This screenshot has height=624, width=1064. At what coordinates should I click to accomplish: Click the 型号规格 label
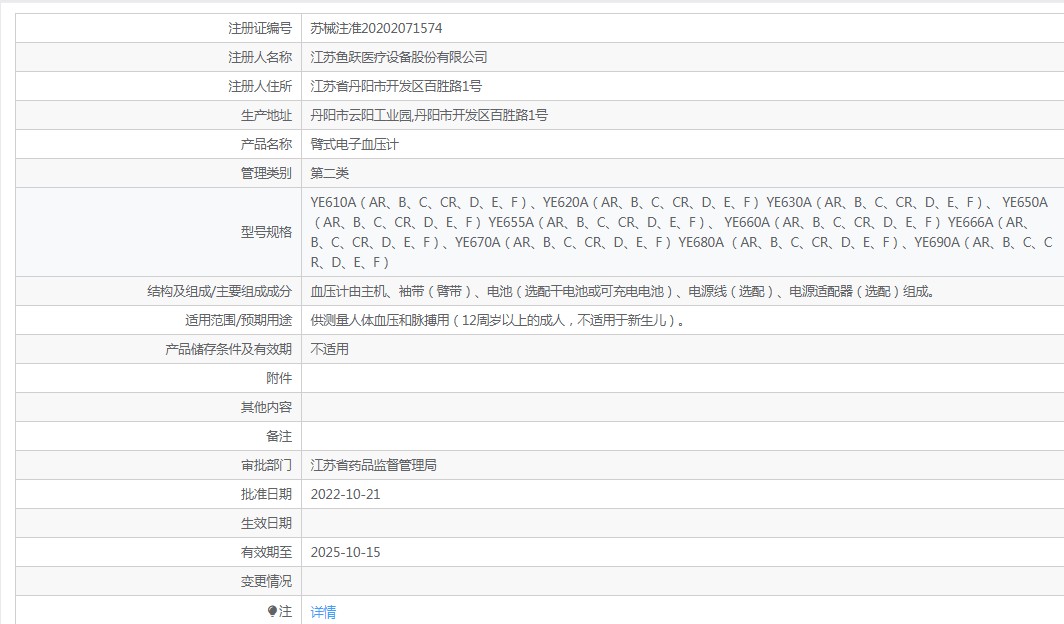[266, 232]
